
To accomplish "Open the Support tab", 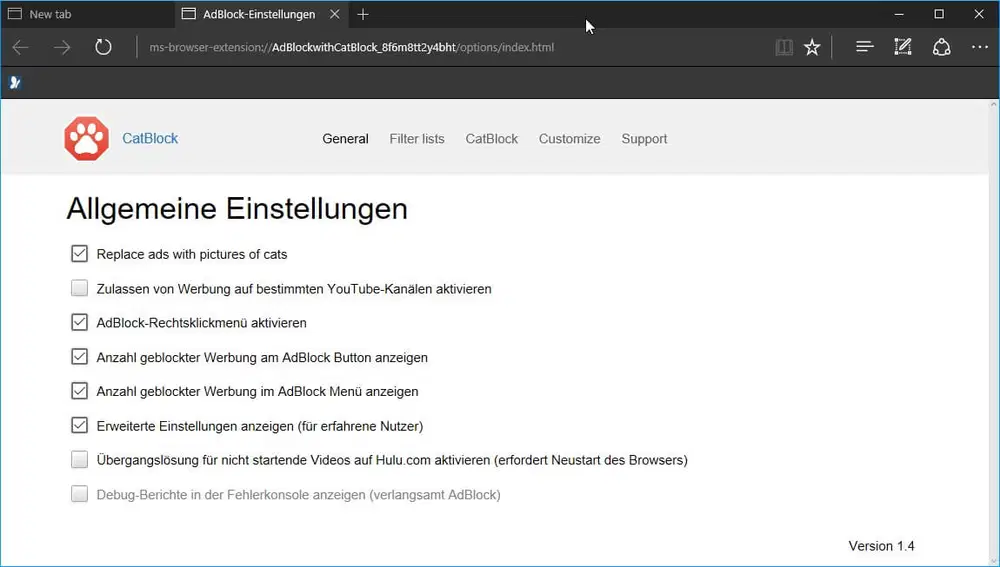I will pyautogui.click(x=644, y=138).
